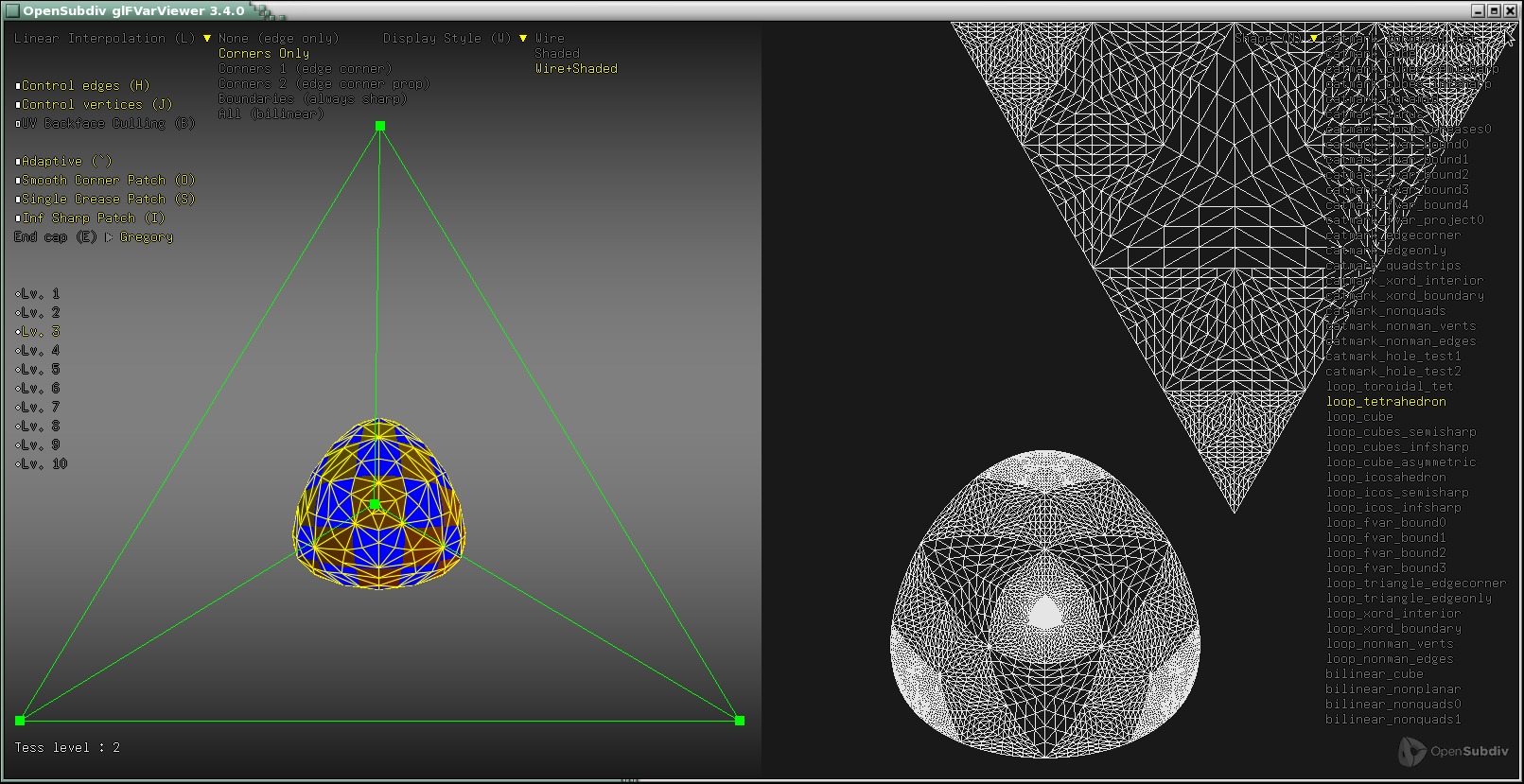The image size is (1524, 784).
Task: Toggle the Control edges (H) checkbox
Action: (18, 86)
